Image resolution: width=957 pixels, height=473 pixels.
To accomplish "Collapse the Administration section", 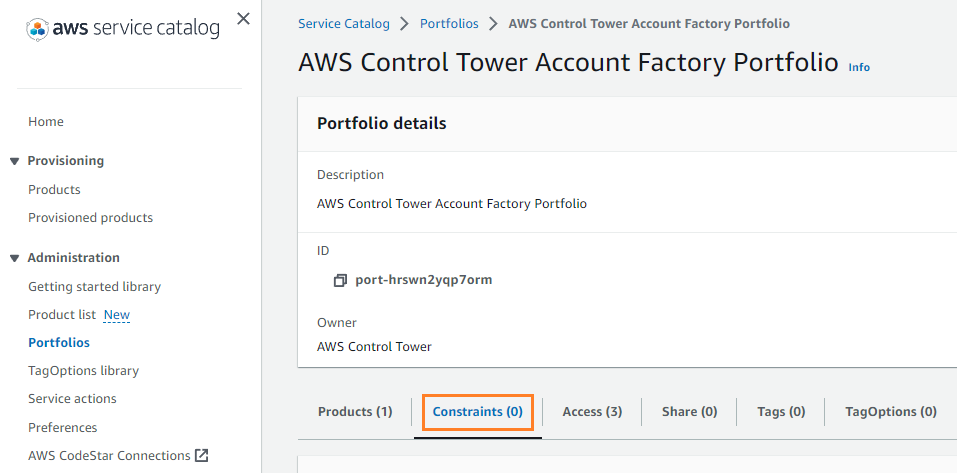I will pyautogui.click(x=15, y=258).
